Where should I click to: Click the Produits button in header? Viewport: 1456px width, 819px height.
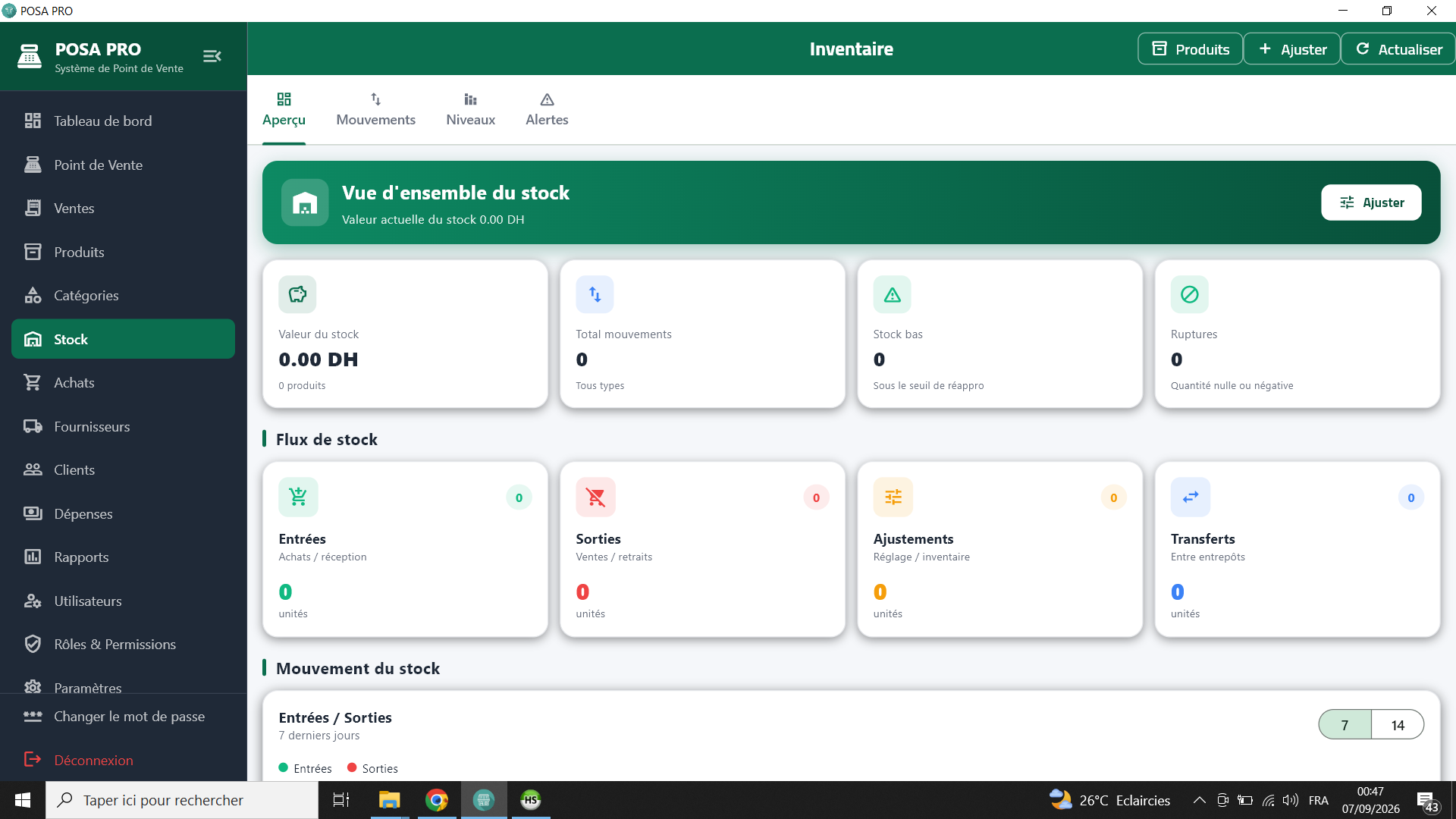1190,49
